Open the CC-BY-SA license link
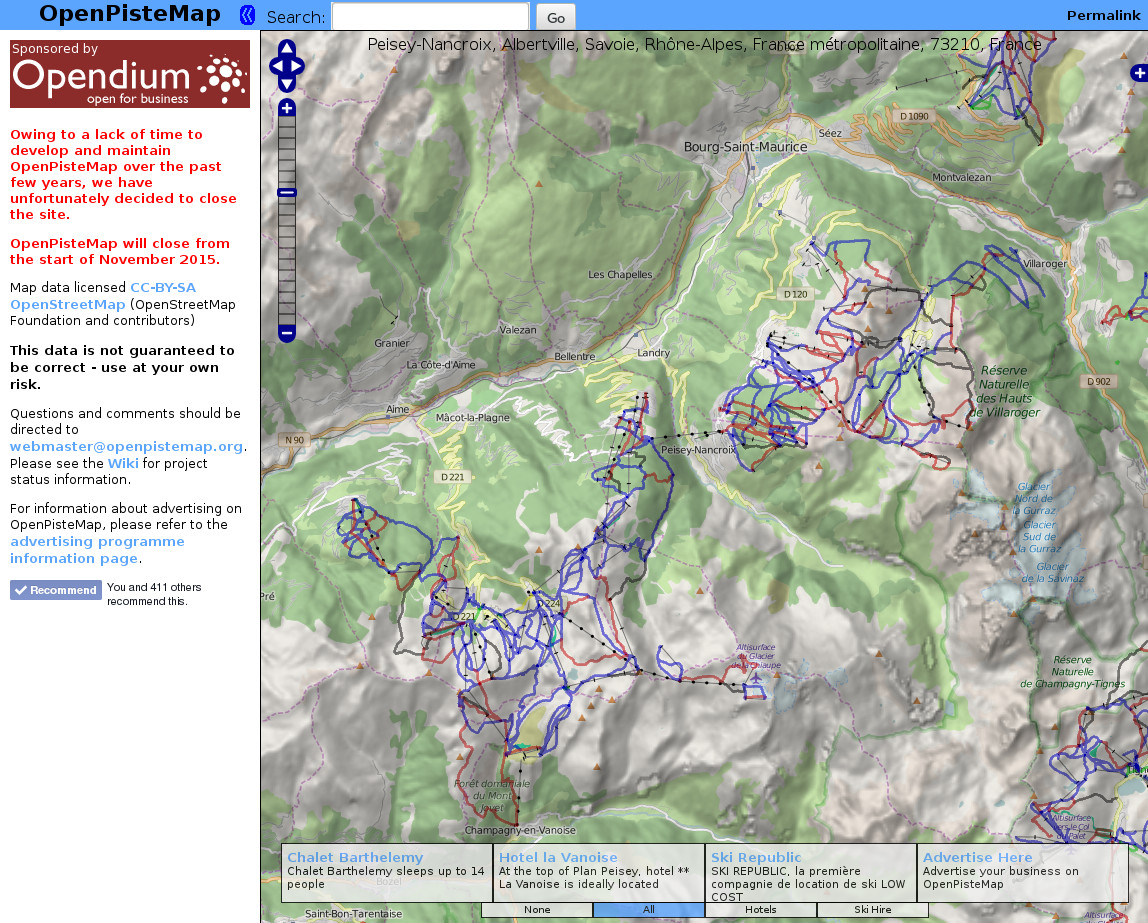Image resolution: width=1148 pixels, height=923 pixels. [163, 288]
